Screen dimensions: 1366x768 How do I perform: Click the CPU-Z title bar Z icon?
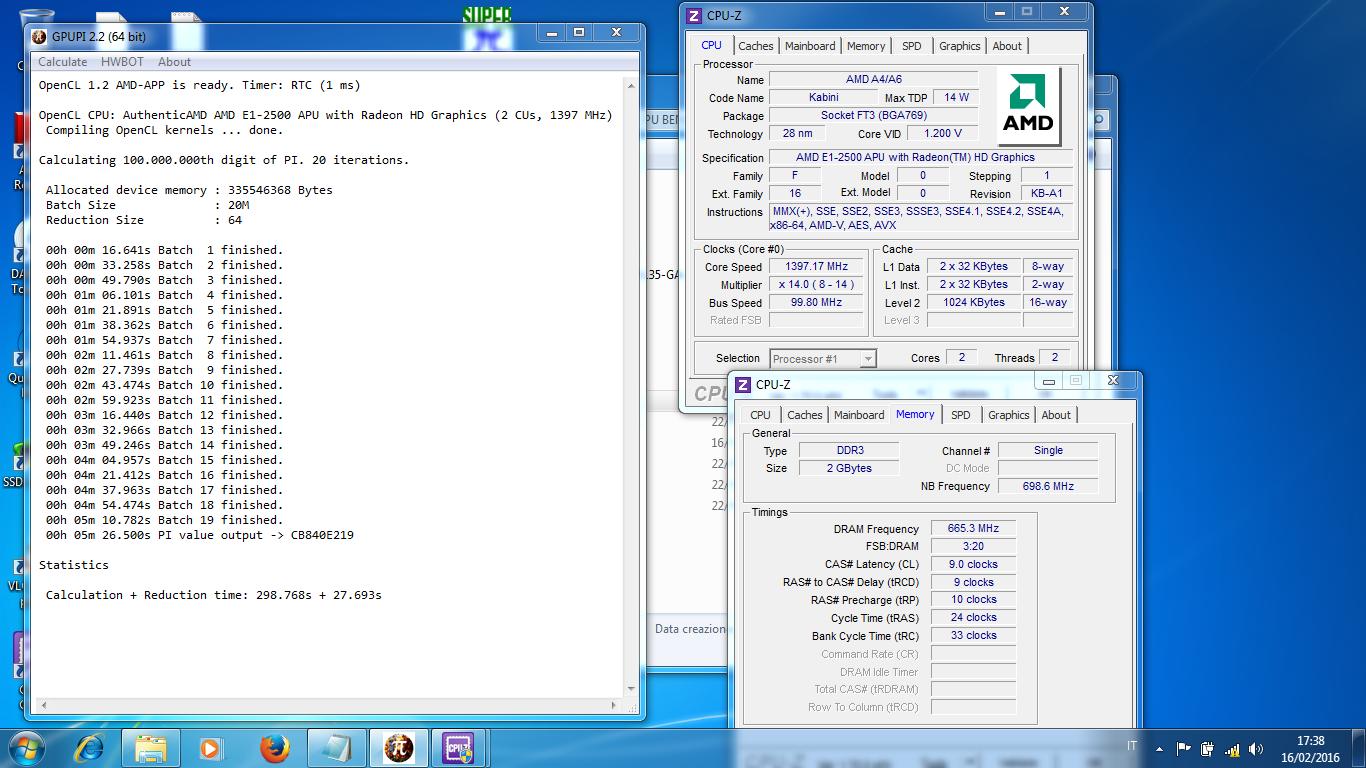[x=694, y=15]
